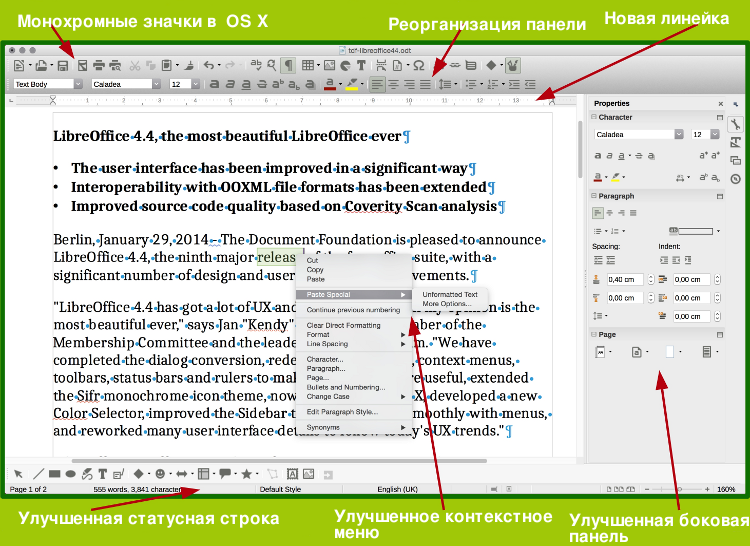The image size is (750, 546).
Task: Apply superscript from the formatting toolbar
Action: pos(278,84)
